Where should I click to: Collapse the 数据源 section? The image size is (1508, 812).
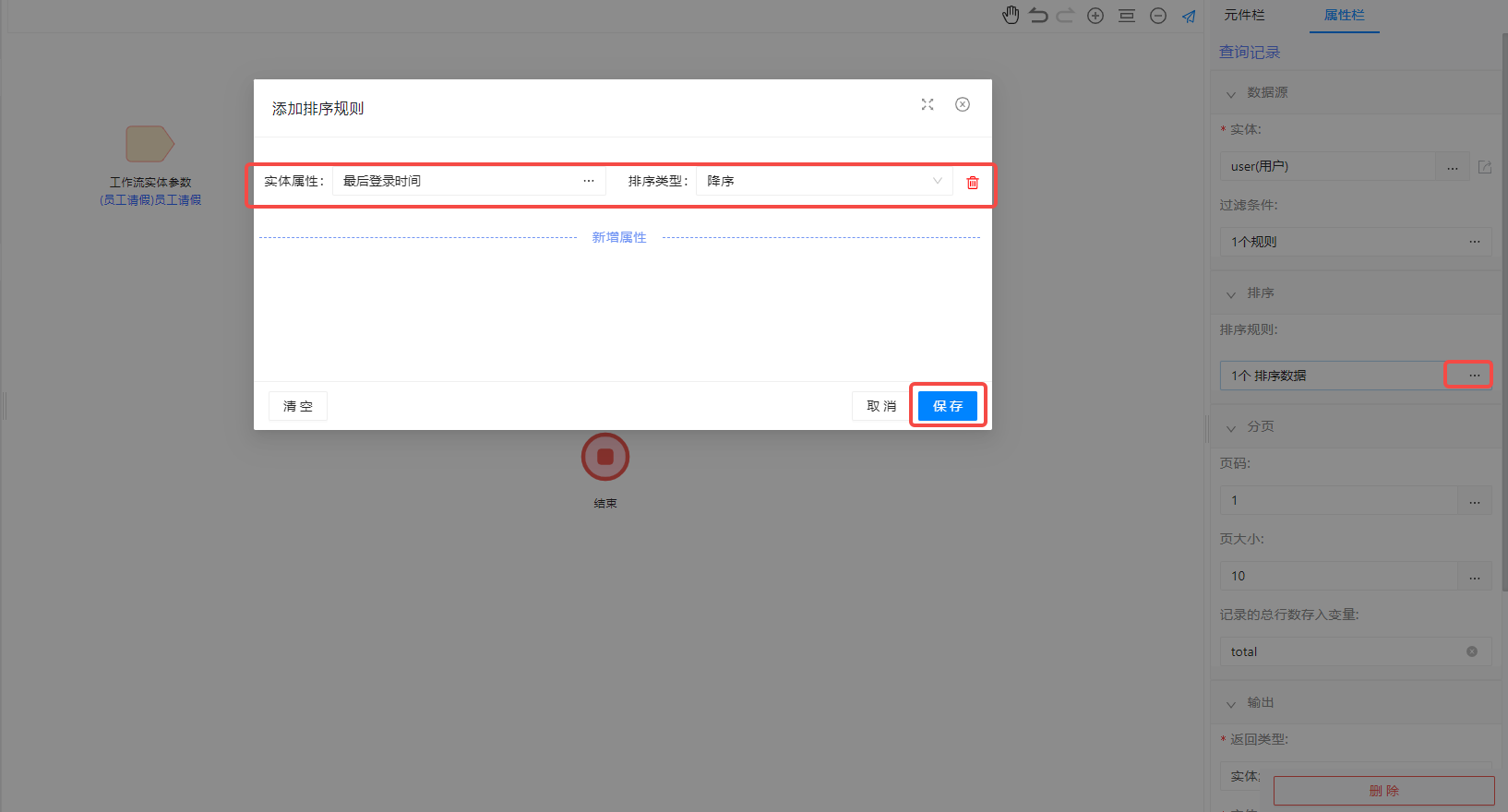click(1231, 93)
